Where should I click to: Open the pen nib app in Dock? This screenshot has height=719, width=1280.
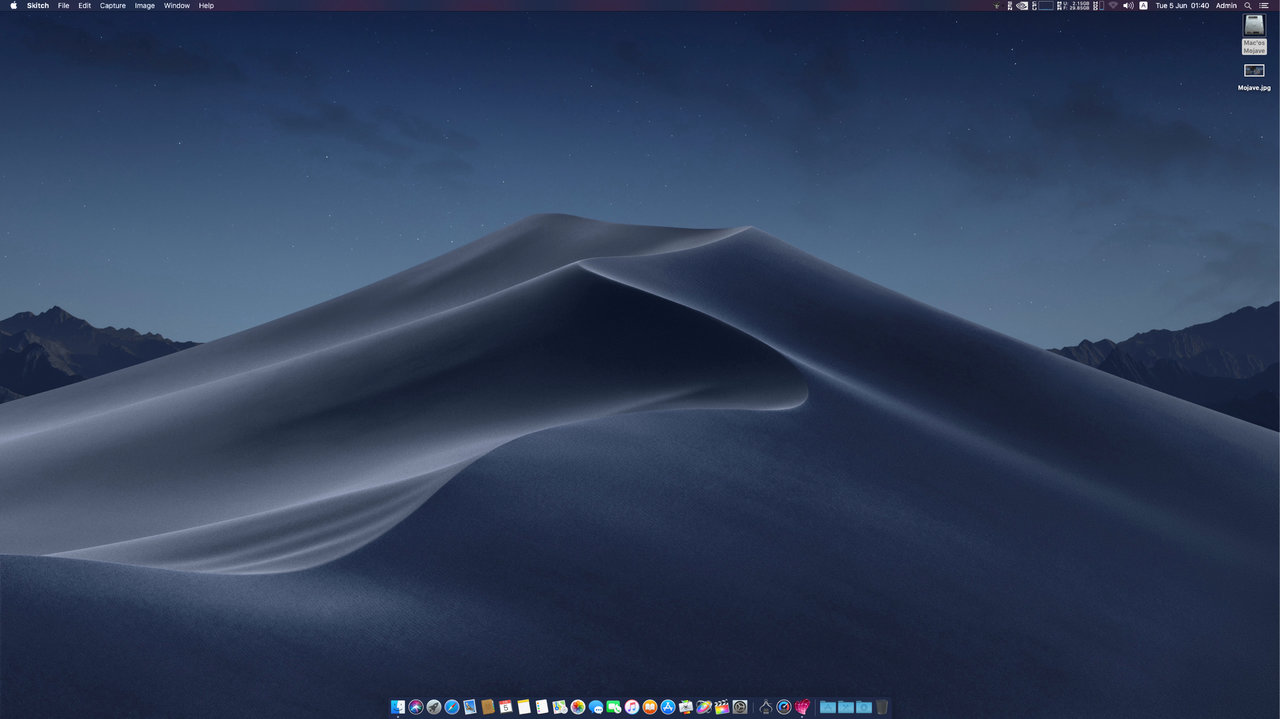point(765,707)
